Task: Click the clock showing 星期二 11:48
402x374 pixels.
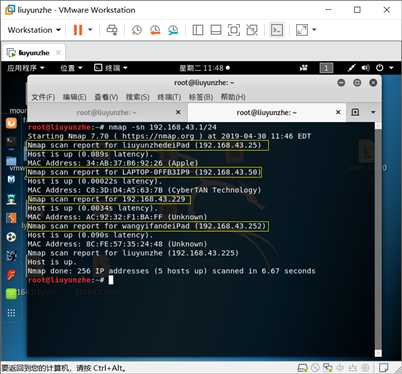Action: [x=204, y=68]
